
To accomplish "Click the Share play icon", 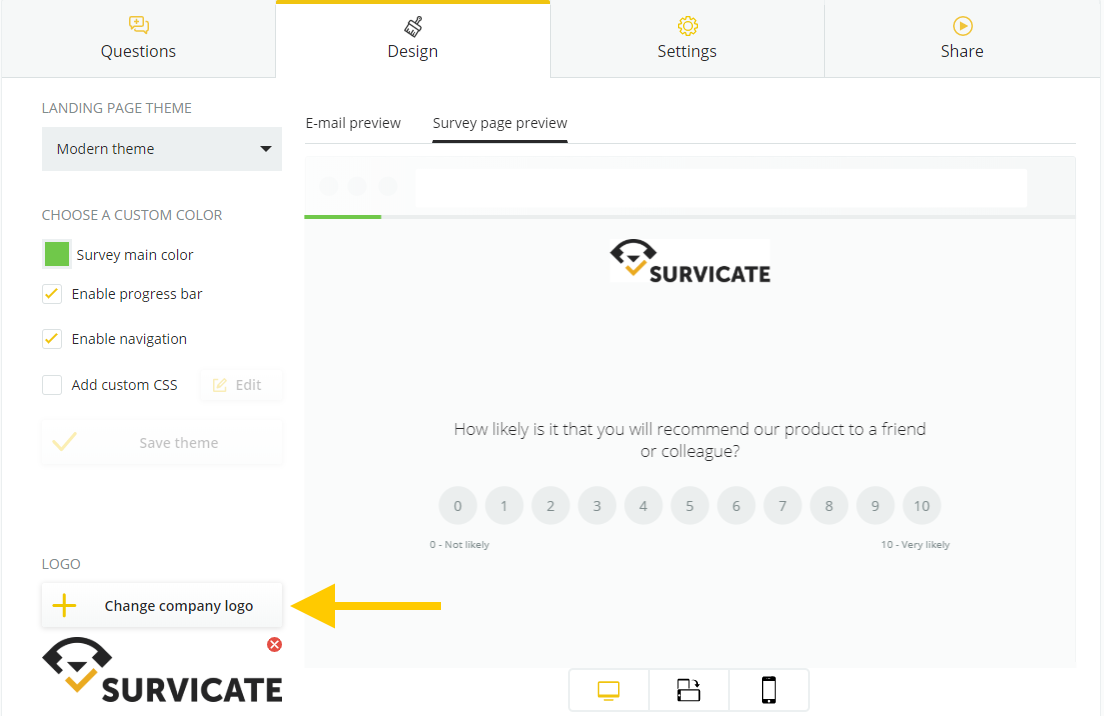I will coord(962,26).
